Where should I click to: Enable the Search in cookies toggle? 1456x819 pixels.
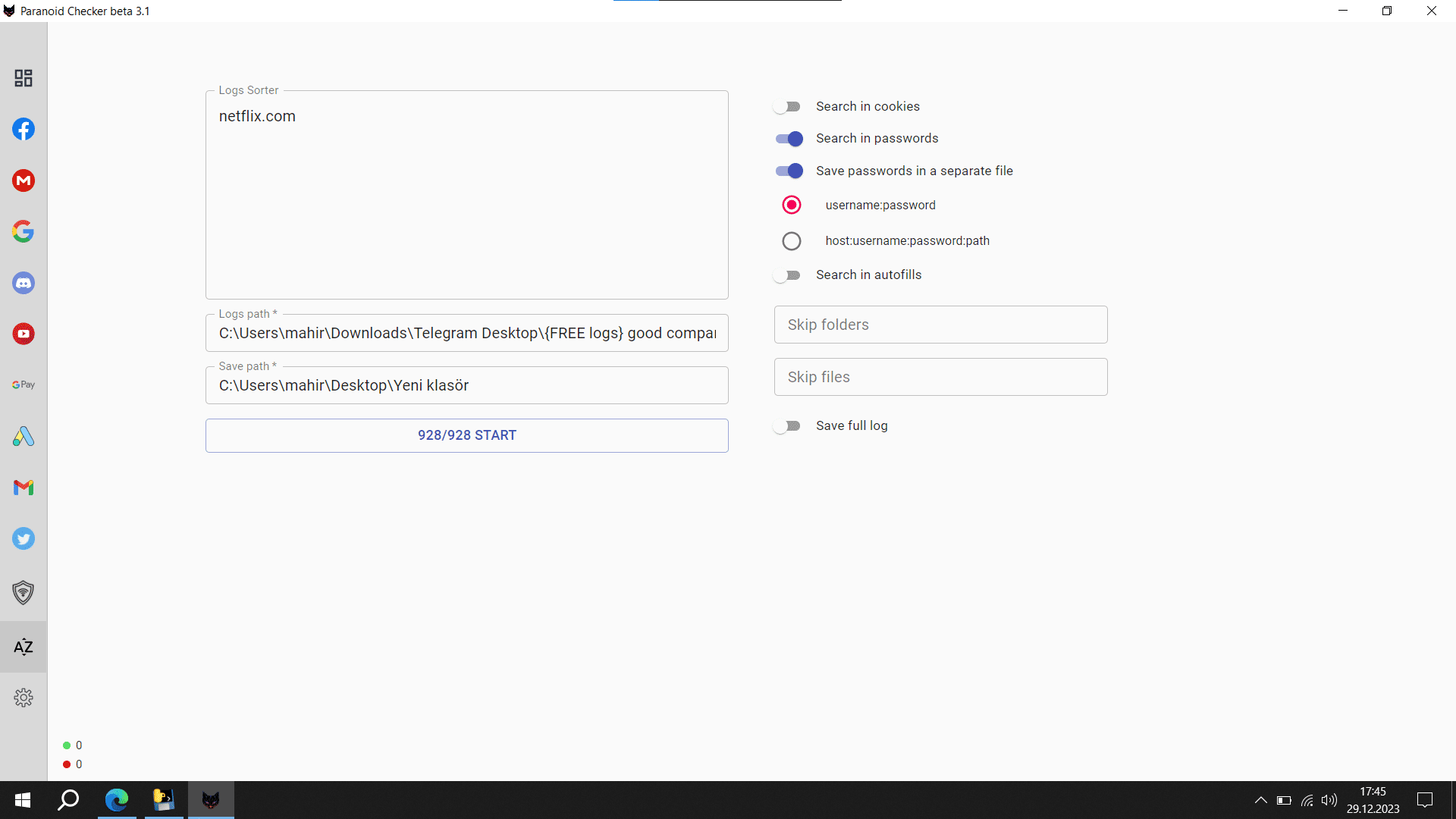point(788,107)
